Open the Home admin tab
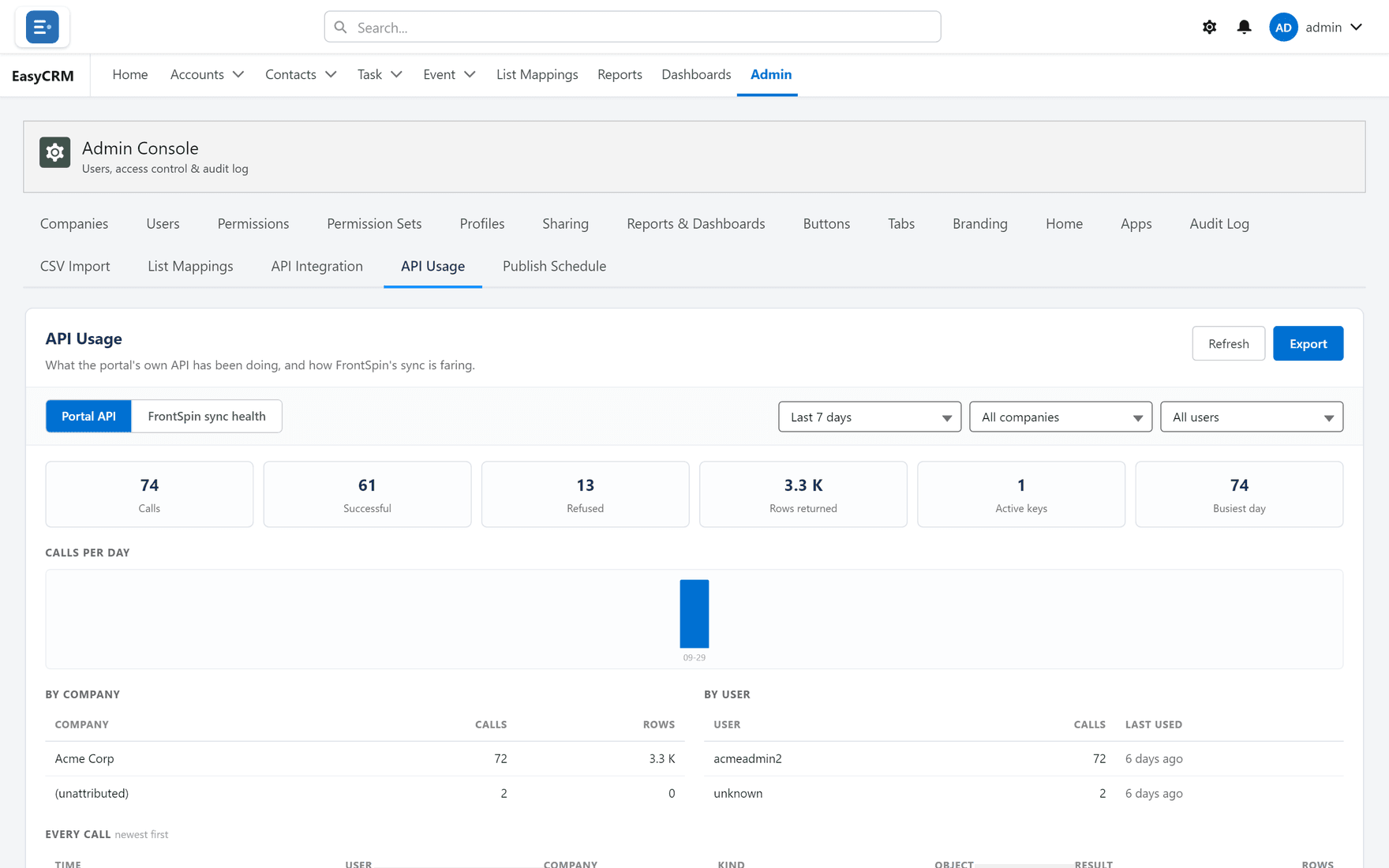 tap(1064, 223)
